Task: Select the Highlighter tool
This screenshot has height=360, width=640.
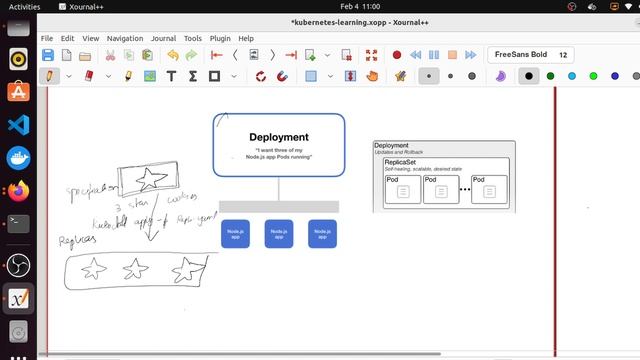Action: coord(129,76)
